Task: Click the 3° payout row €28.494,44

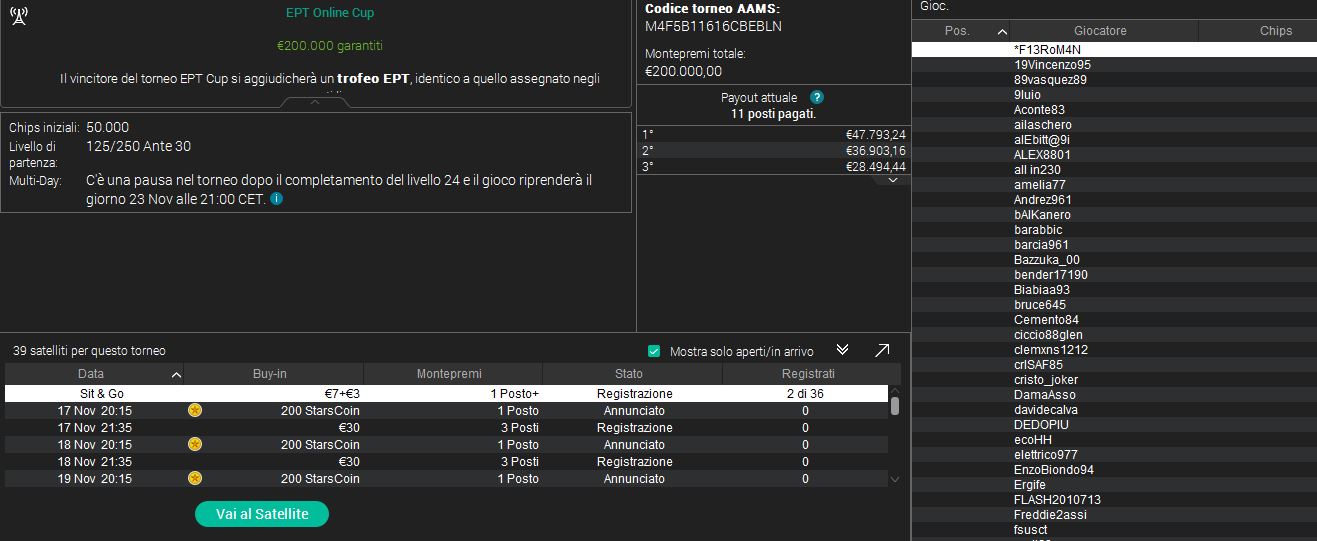Action: (774, 166)
